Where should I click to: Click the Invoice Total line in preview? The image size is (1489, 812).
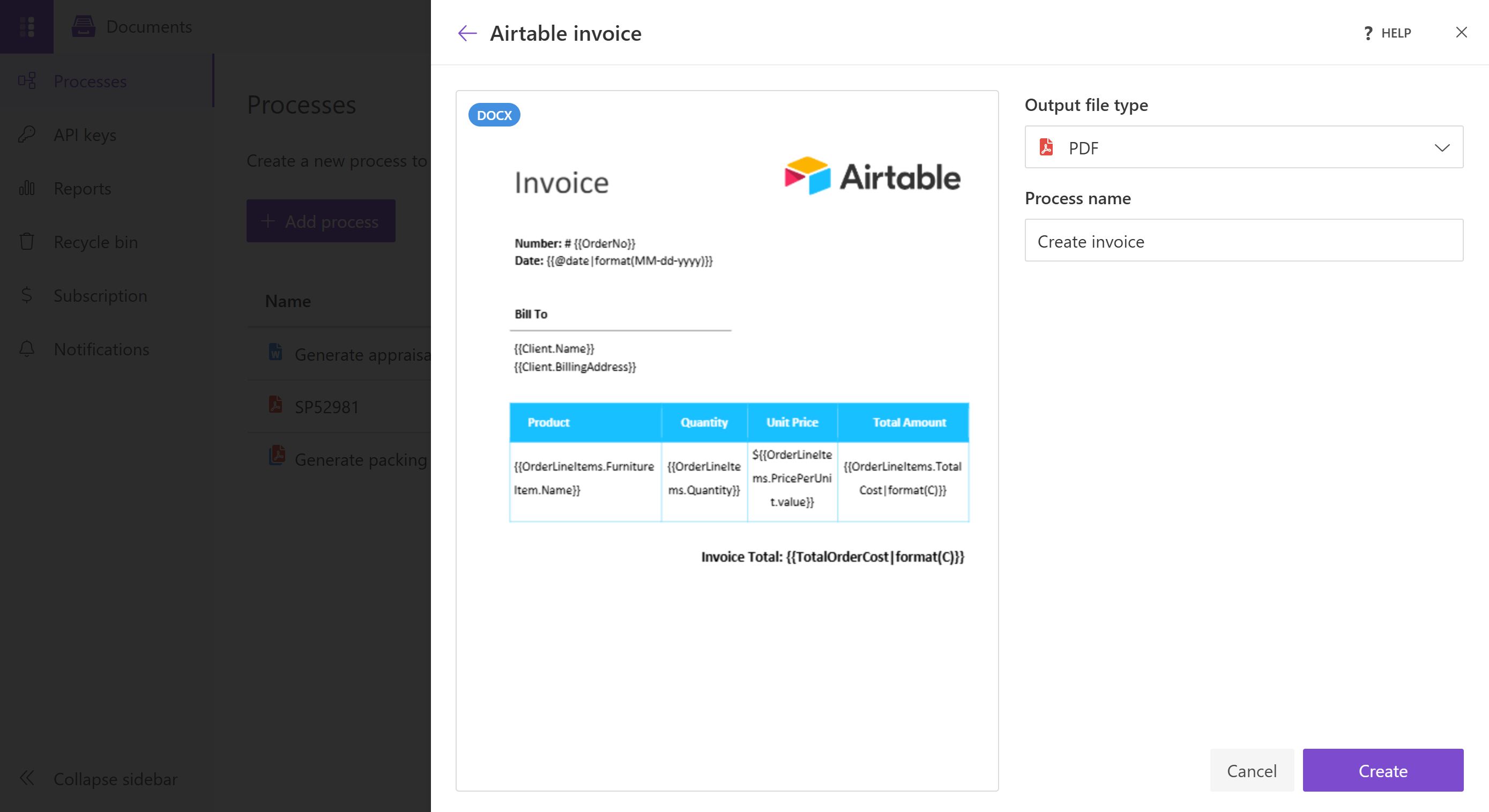click(x=832, y=556)
